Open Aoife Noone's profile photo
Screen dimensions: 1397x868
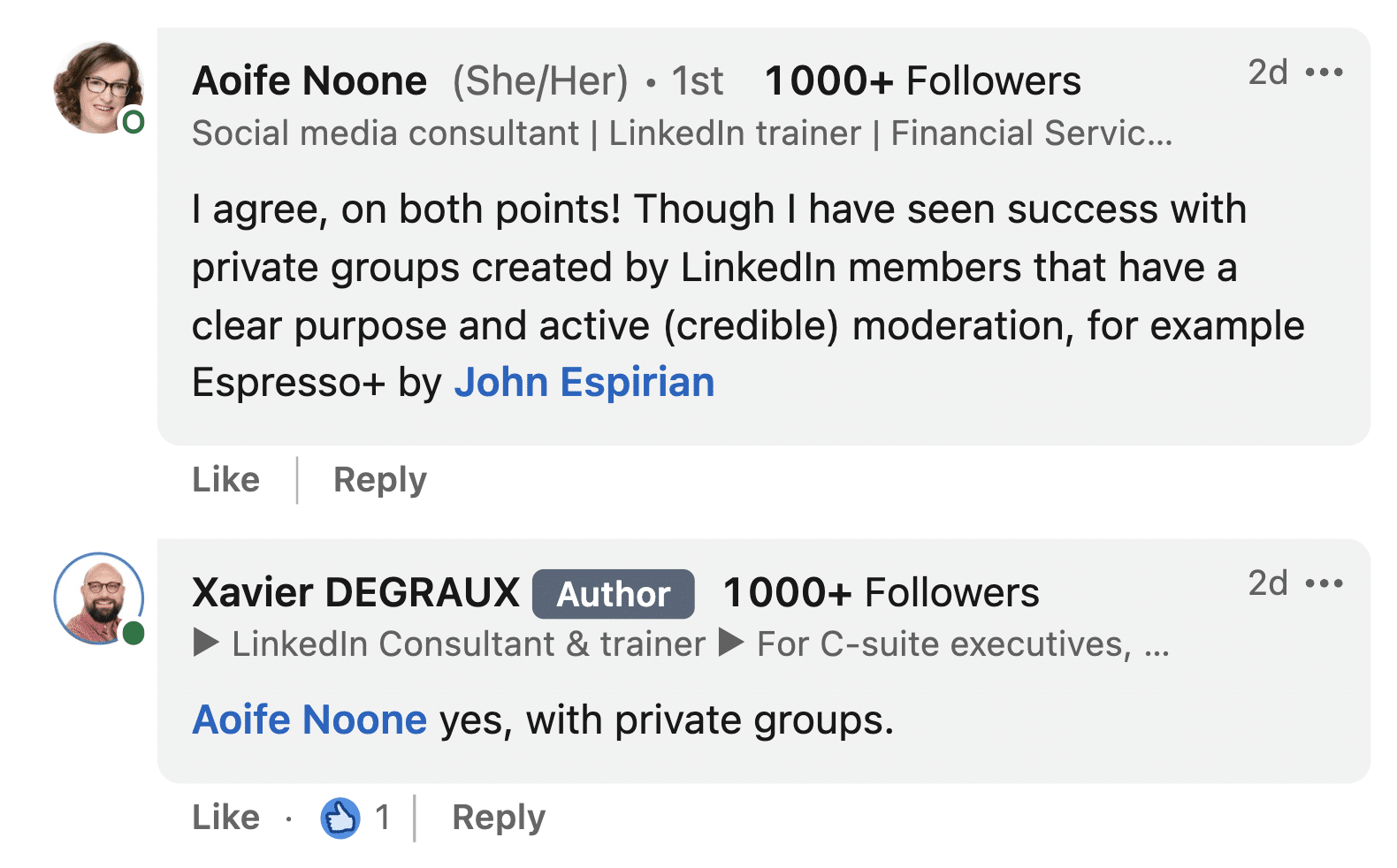click(x=98, y=88)
